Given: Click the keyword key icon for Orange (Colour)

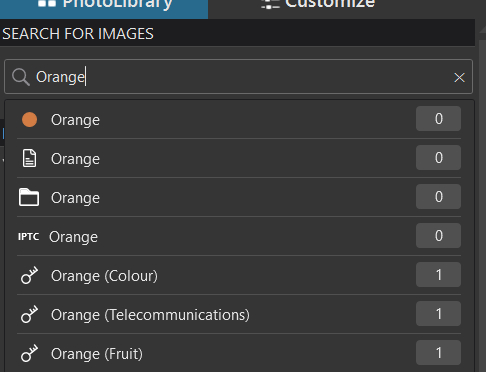Looking at the screenshot, I should [x=29, y=275].
